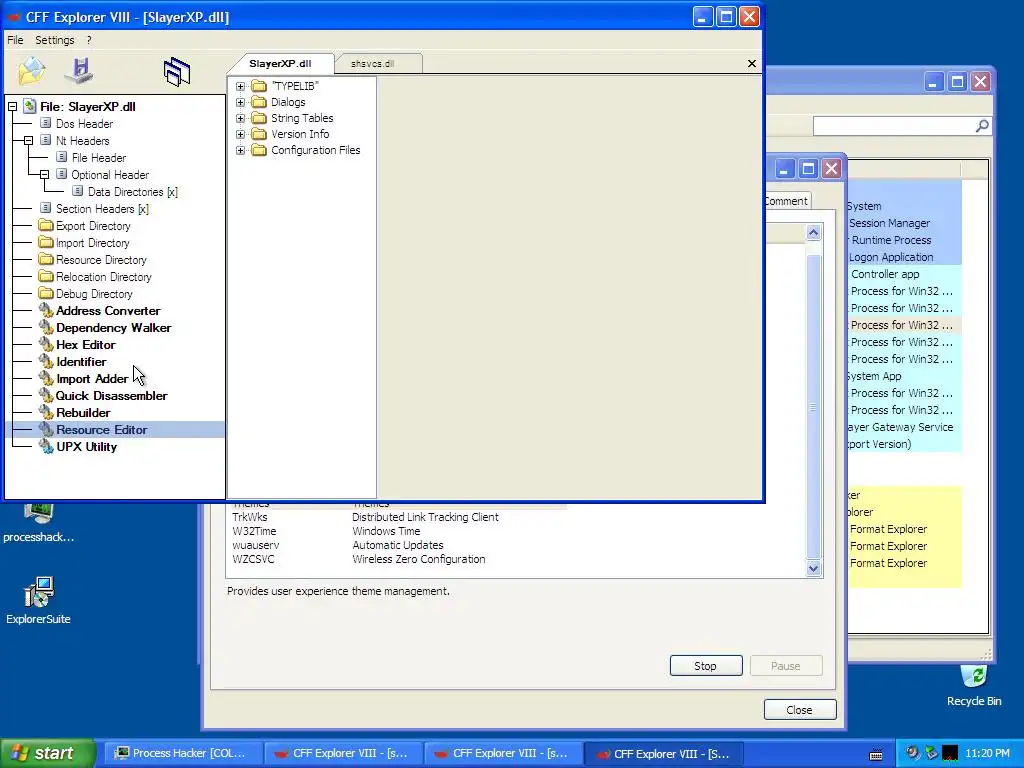Viewport: 1024px width, 768px height.
Task: Select the String Tables folder icon
Action: click(x=259, y=118)
